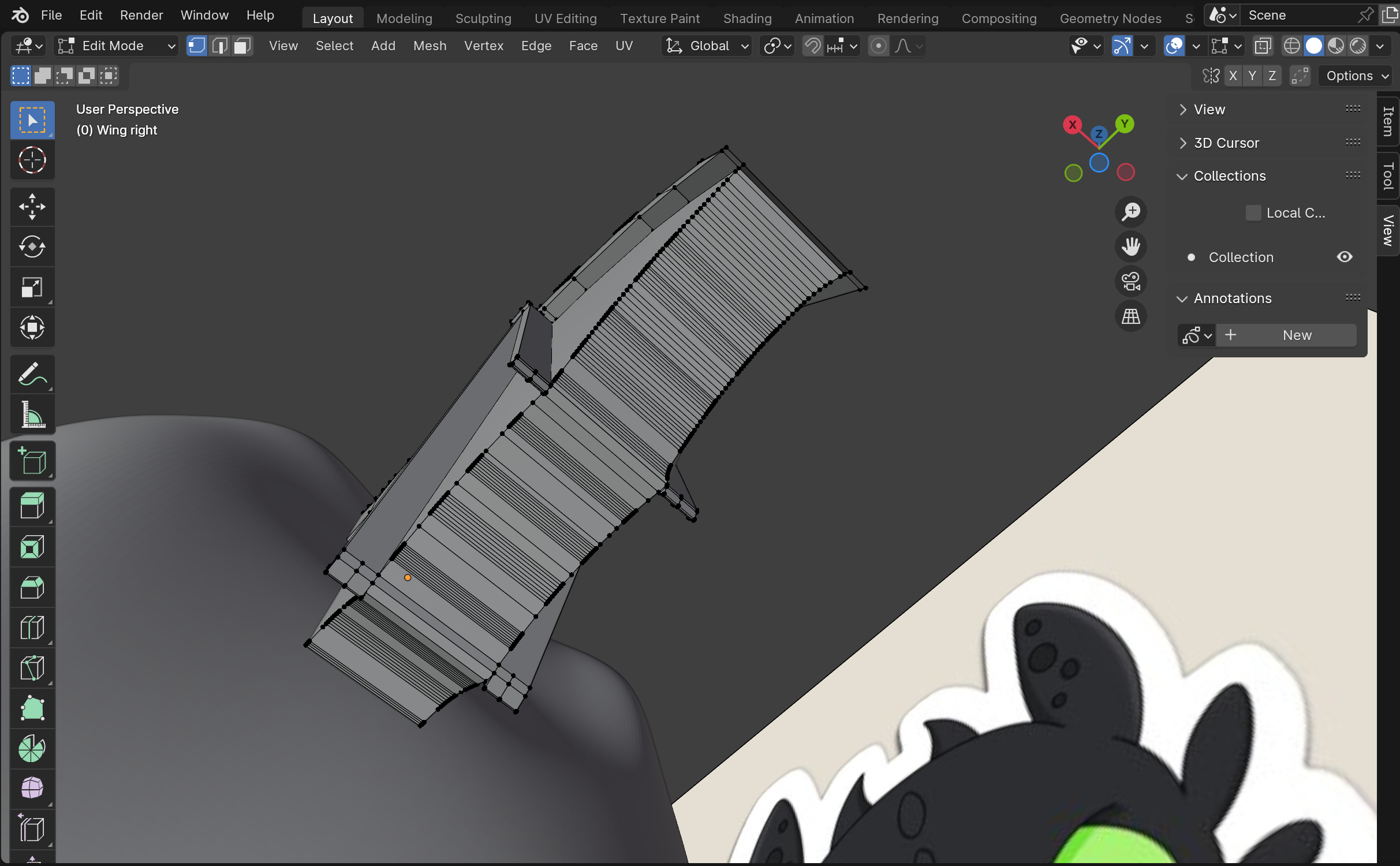Image resolution: width=1400 pixels, height=866 pixels.
Task: Click New annotation button
Action: [1286, 335]
